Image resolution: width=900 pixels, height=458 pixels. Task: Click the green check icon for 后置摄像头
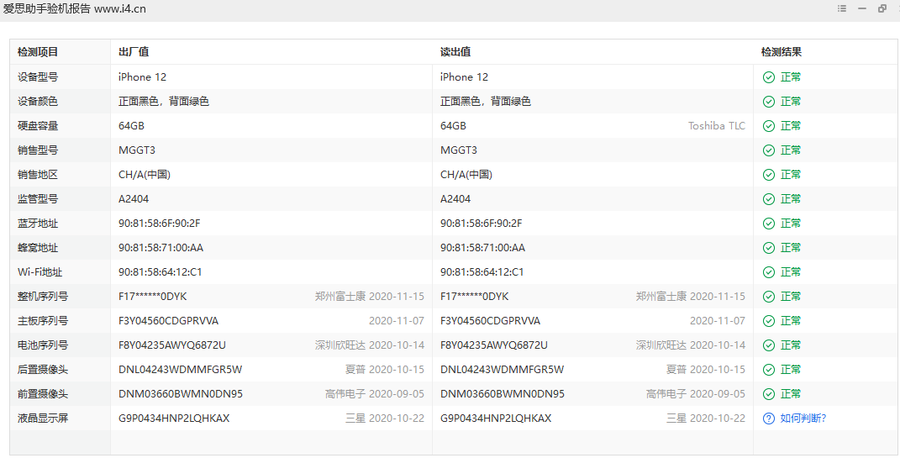tap(769, 370)
